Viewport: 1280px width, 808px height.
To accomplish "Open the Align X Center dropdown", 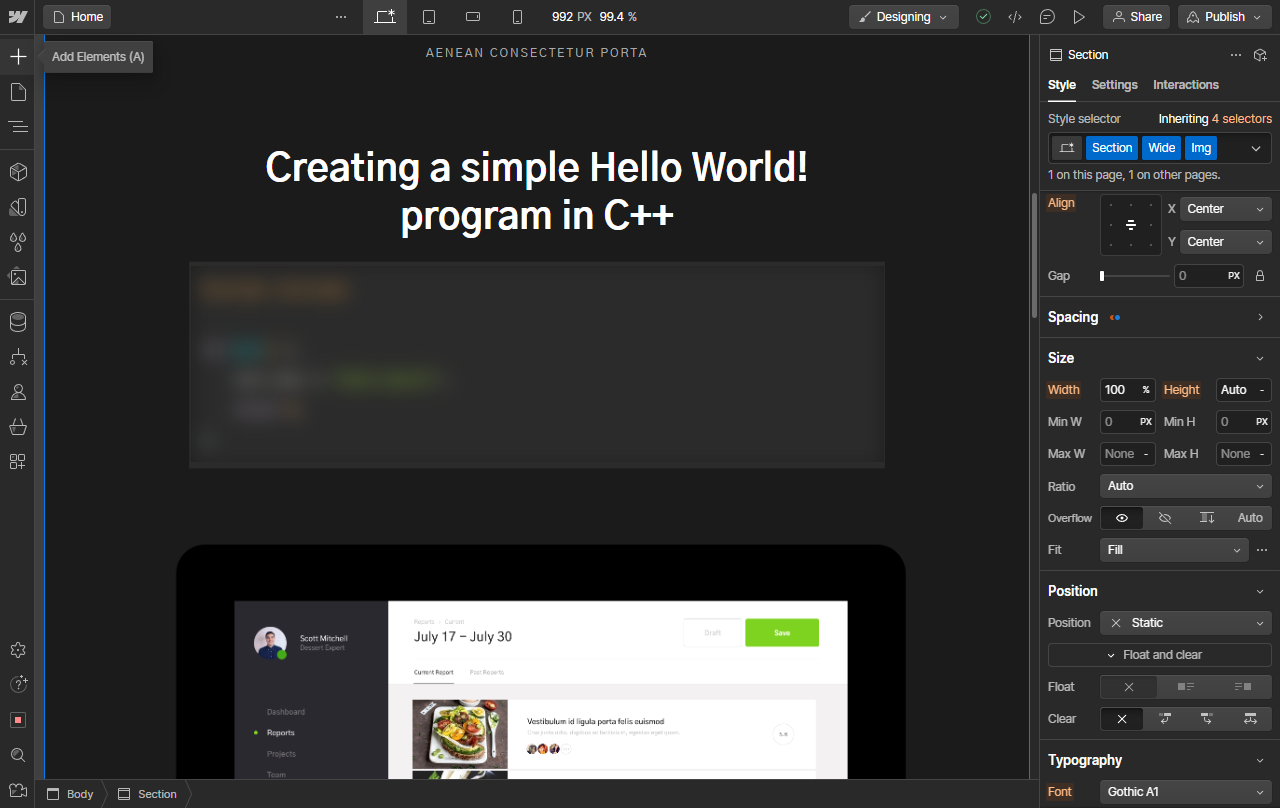I will click(1226, 209).
